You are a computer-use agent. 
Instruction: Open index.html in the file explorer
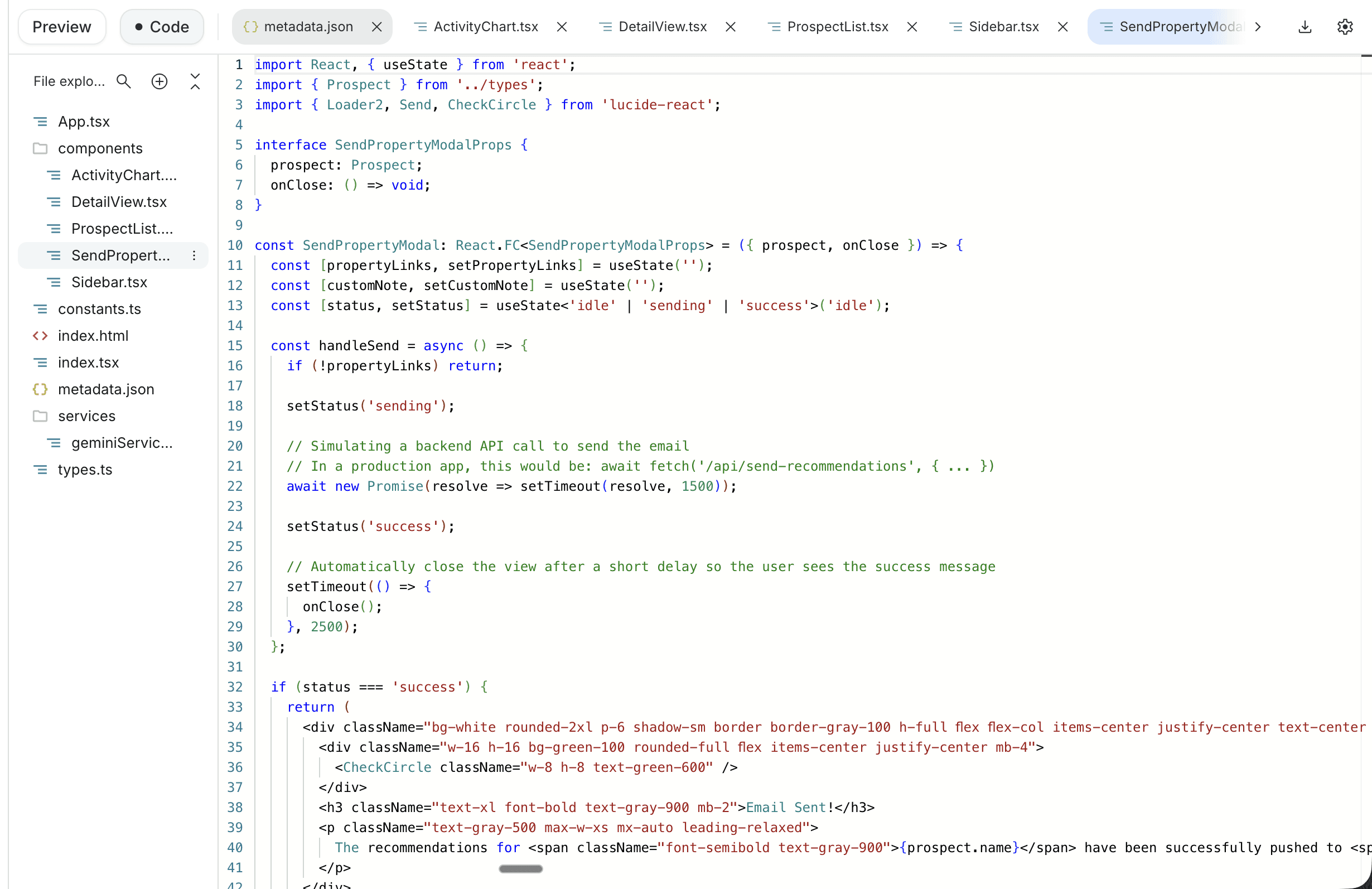tap(93, 336)
